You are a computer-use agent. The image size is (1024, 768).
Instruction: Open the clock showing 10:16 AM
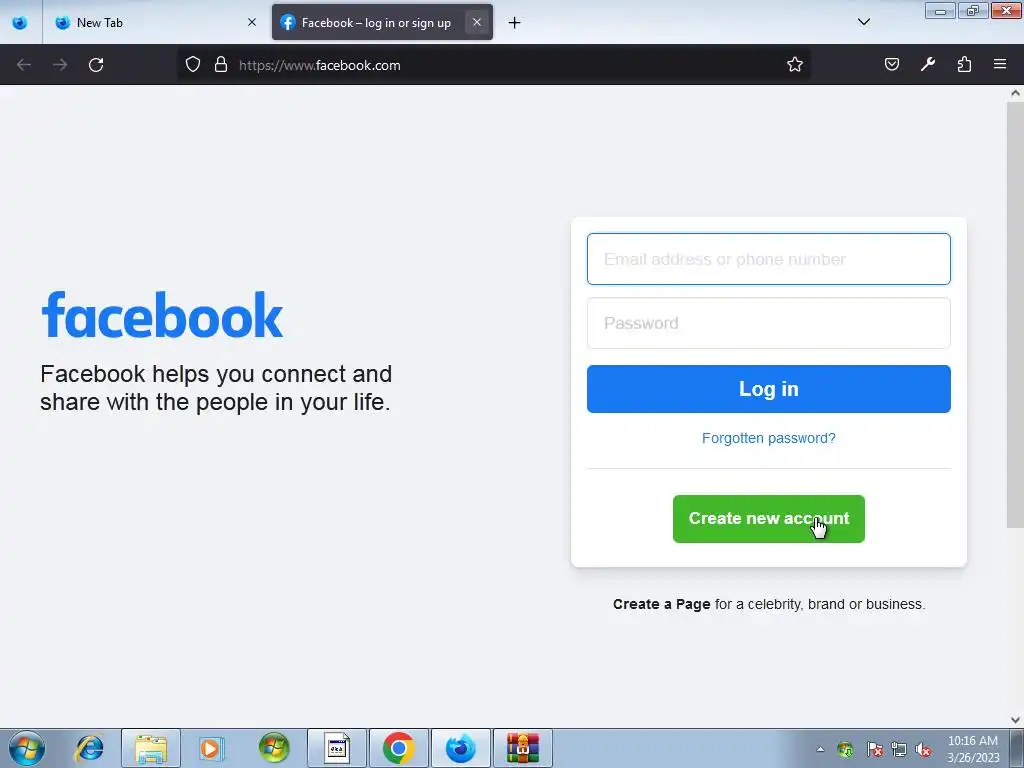pyautogui.click(x=973, y=749)
